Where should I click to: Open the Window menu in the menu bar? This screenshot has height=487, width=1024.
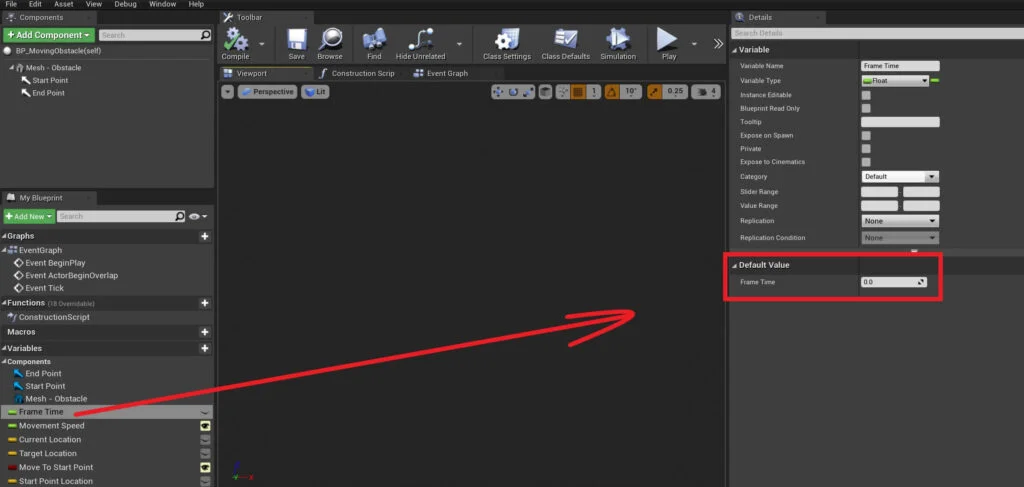click(x=162, y=5)
